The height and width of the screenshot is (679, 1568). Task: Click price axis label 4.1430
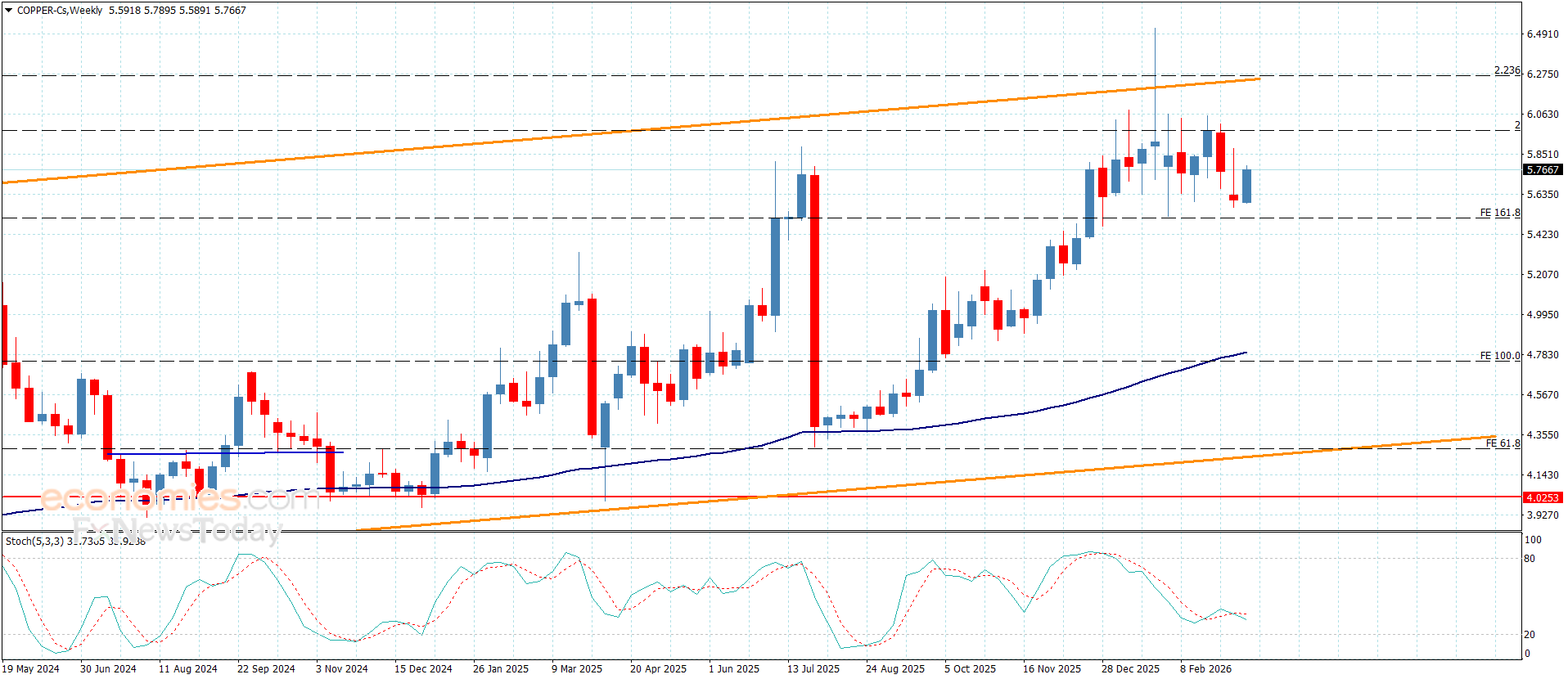tap(1543, 475)
